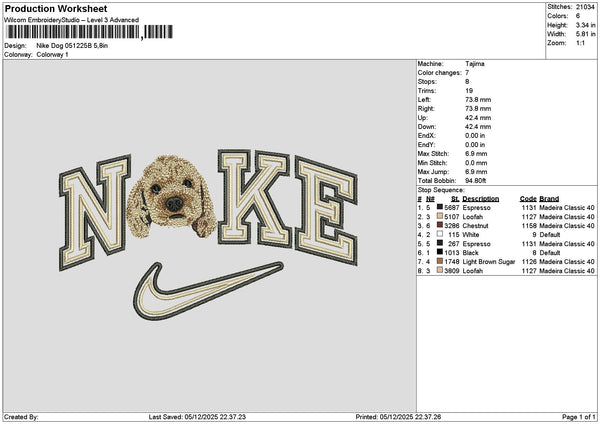Click the 'Stops:' label
Viewport: 600px width, 424px height.
(427, 82)
